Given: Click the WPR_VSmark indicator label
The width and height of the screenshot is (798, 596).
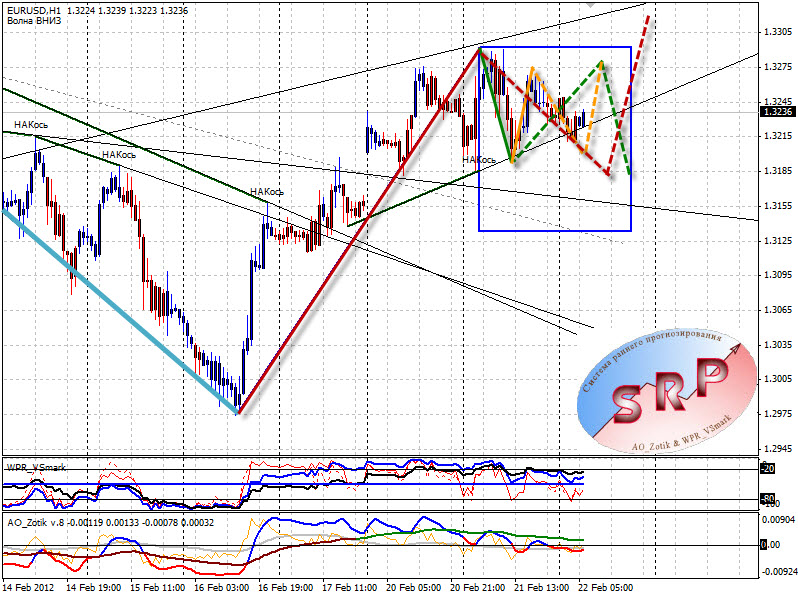Looking at the screenshot, I should click(x=36, y=467).
